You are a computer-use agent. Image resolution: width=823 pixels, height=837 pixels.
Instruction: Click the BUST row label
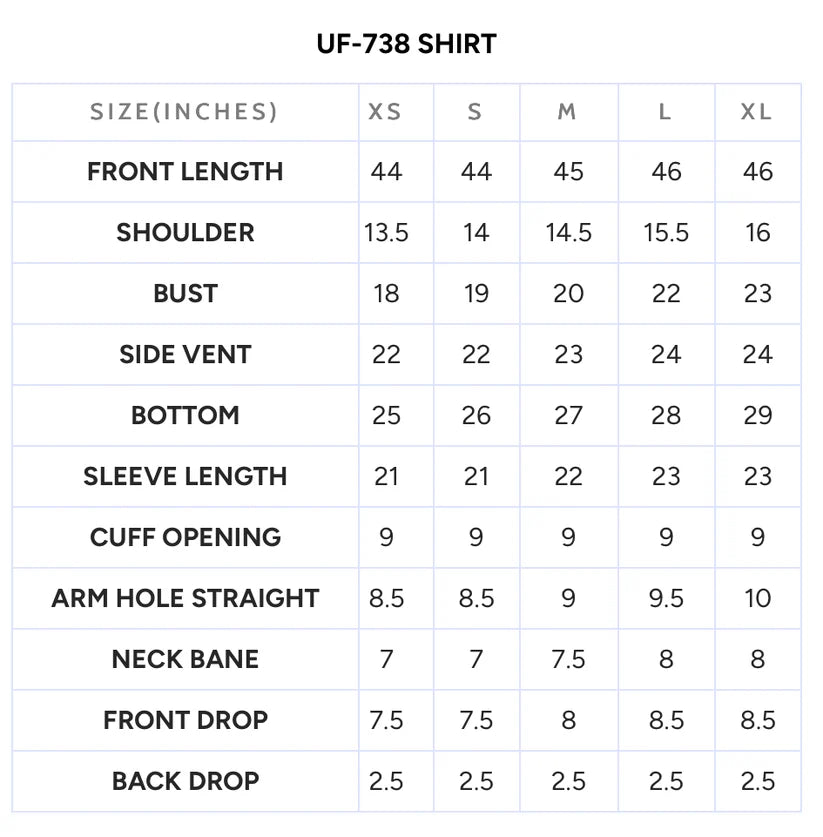click(185, 294)
